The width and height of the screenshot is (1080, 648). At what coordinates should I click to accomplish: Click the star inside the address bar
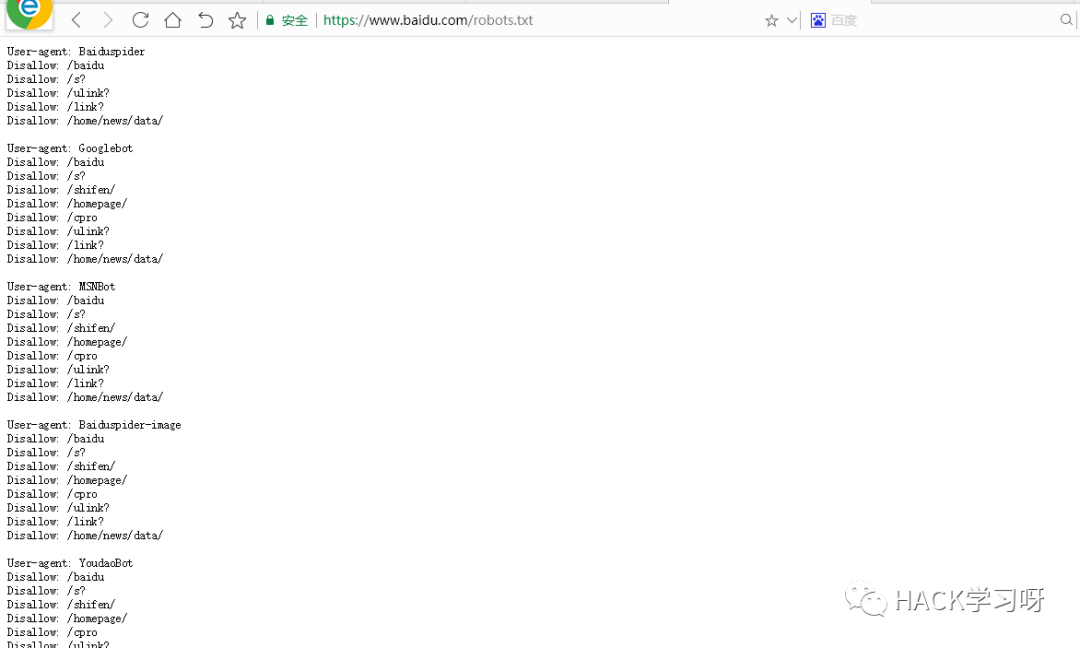(x=771, y=21)
